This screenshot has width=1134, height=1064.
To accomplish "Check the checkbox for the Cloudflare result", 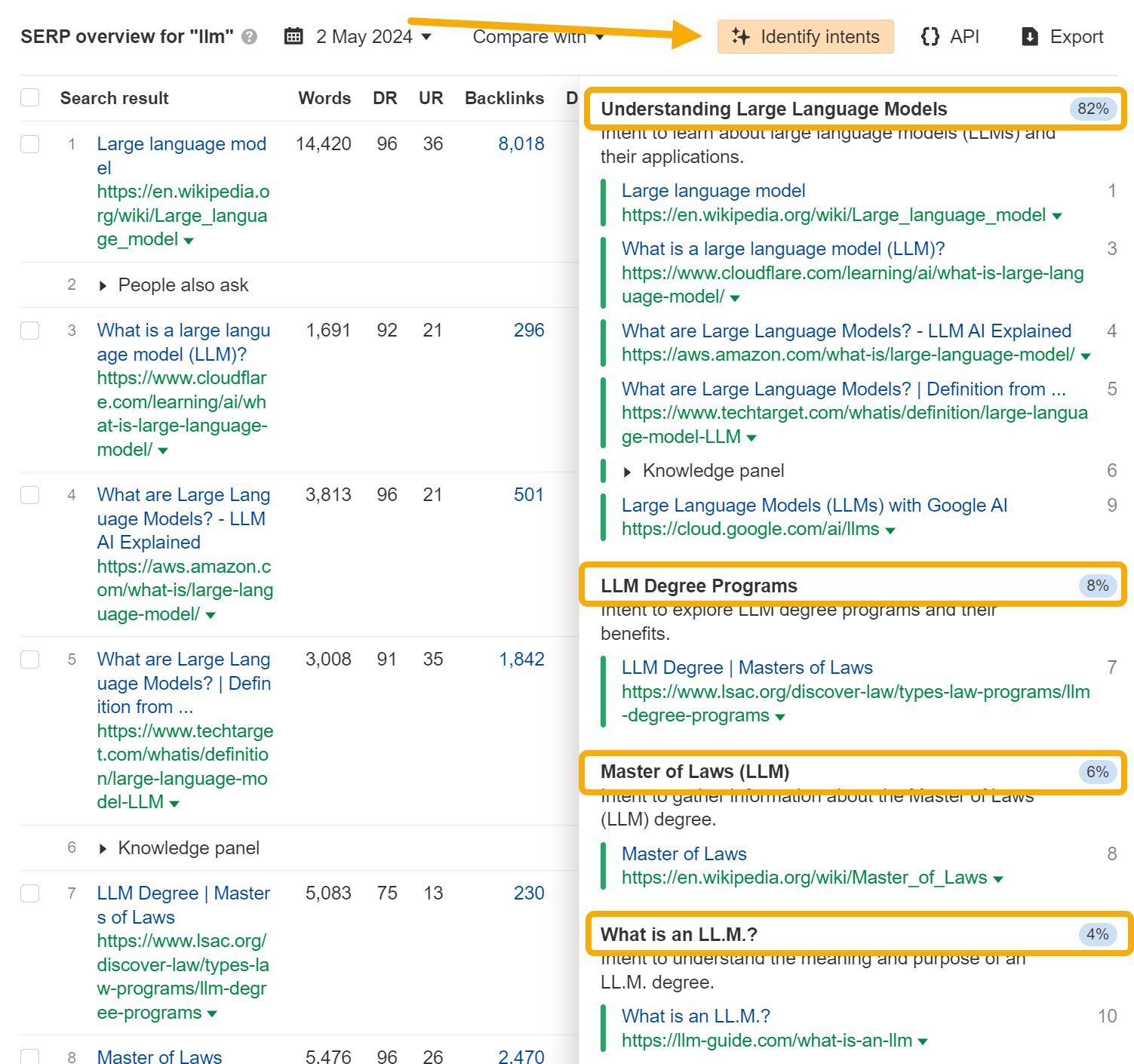I will (29, 330).
